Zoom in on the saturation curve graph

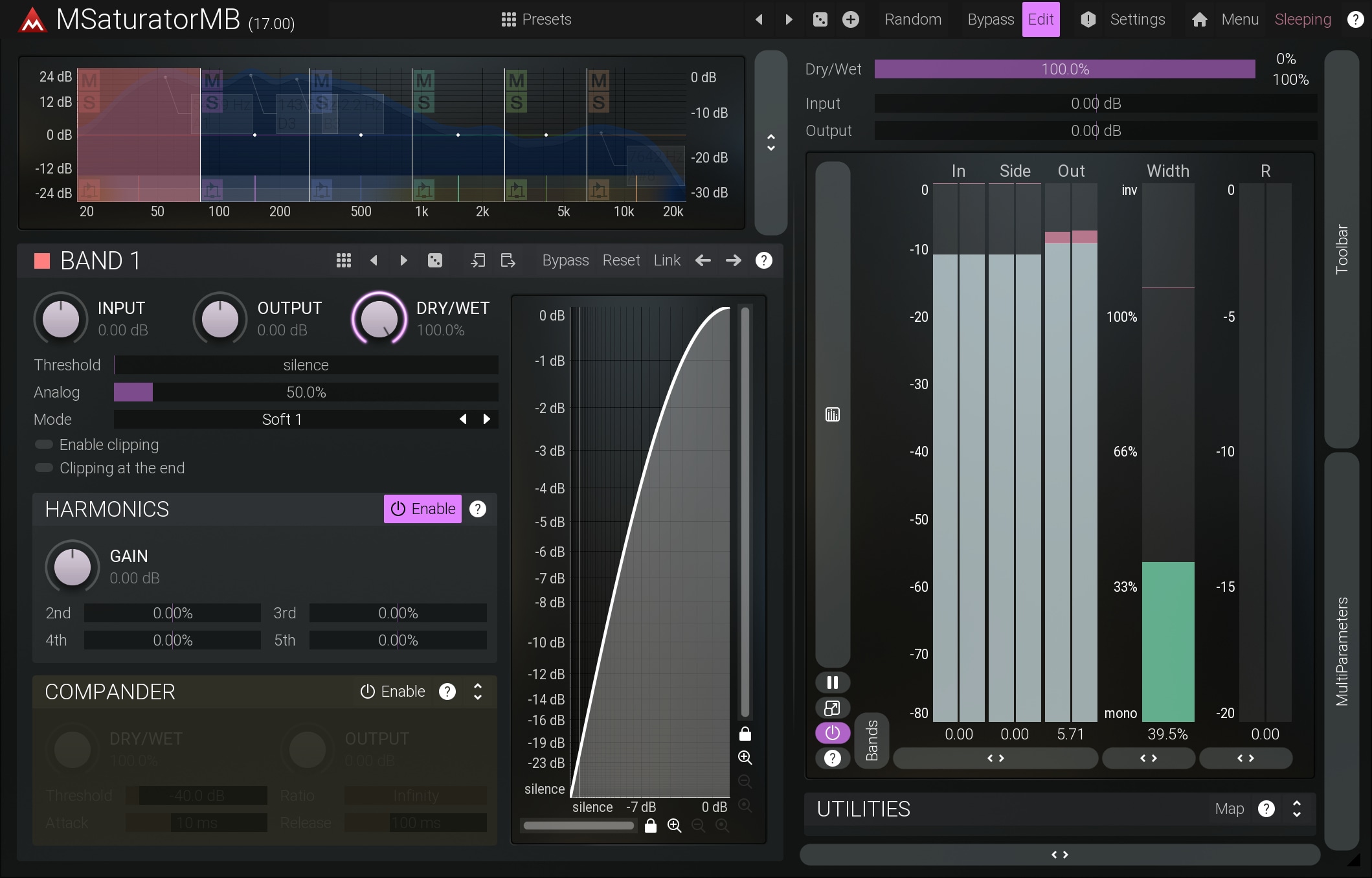674,826
